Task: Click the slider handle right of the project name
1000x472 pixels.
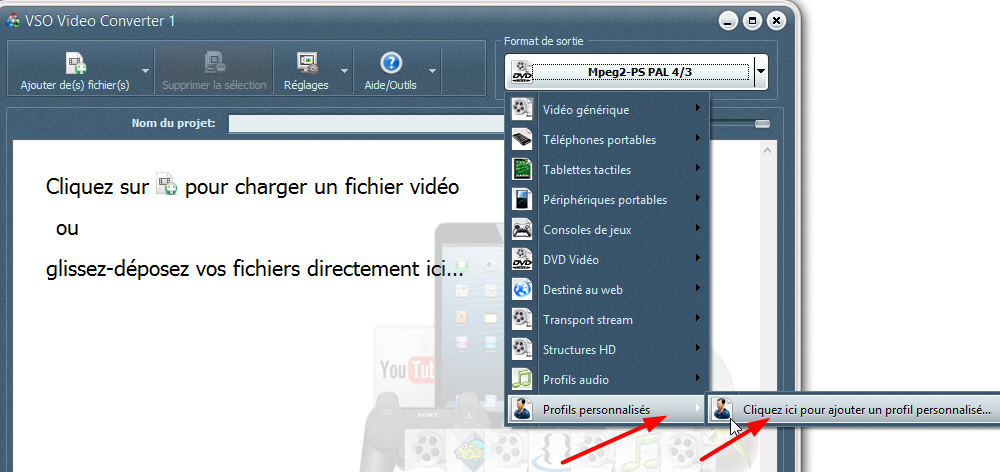Action: point(762,124)
